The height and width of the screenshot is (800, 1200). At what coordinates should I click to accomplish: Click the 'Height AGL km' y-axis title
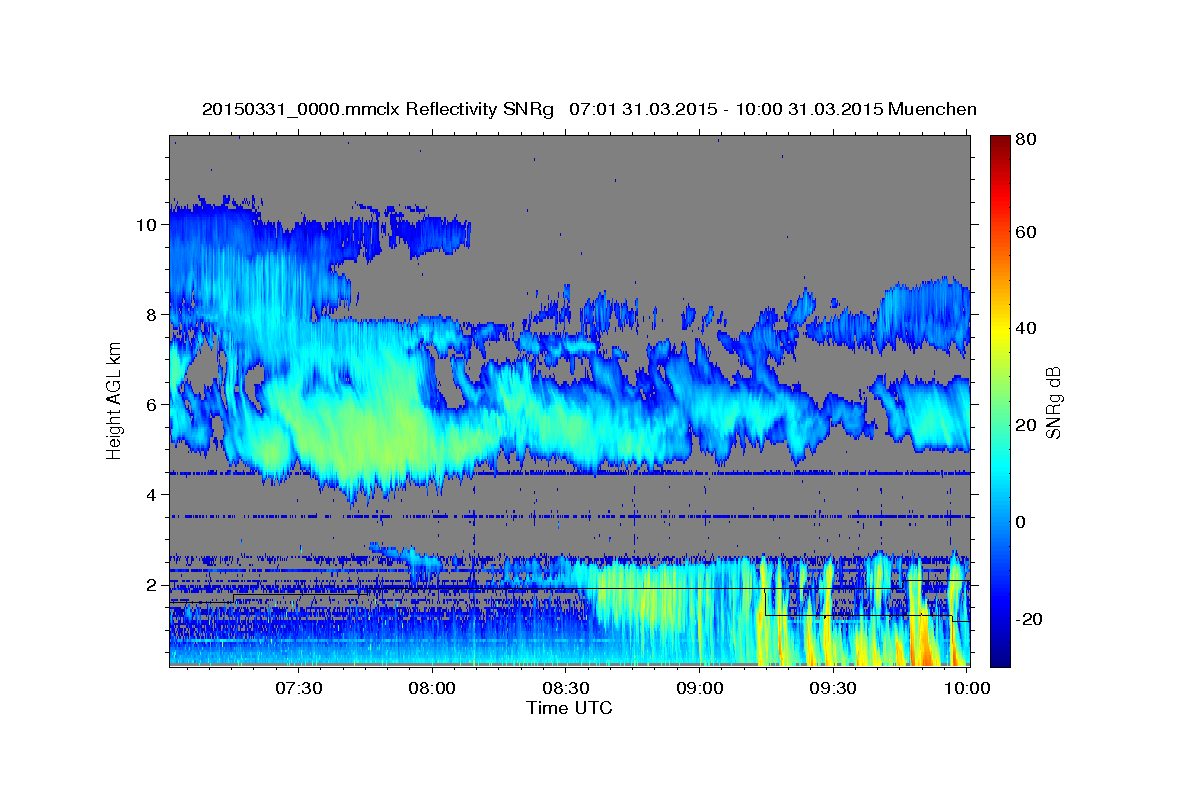pos(114,400)
